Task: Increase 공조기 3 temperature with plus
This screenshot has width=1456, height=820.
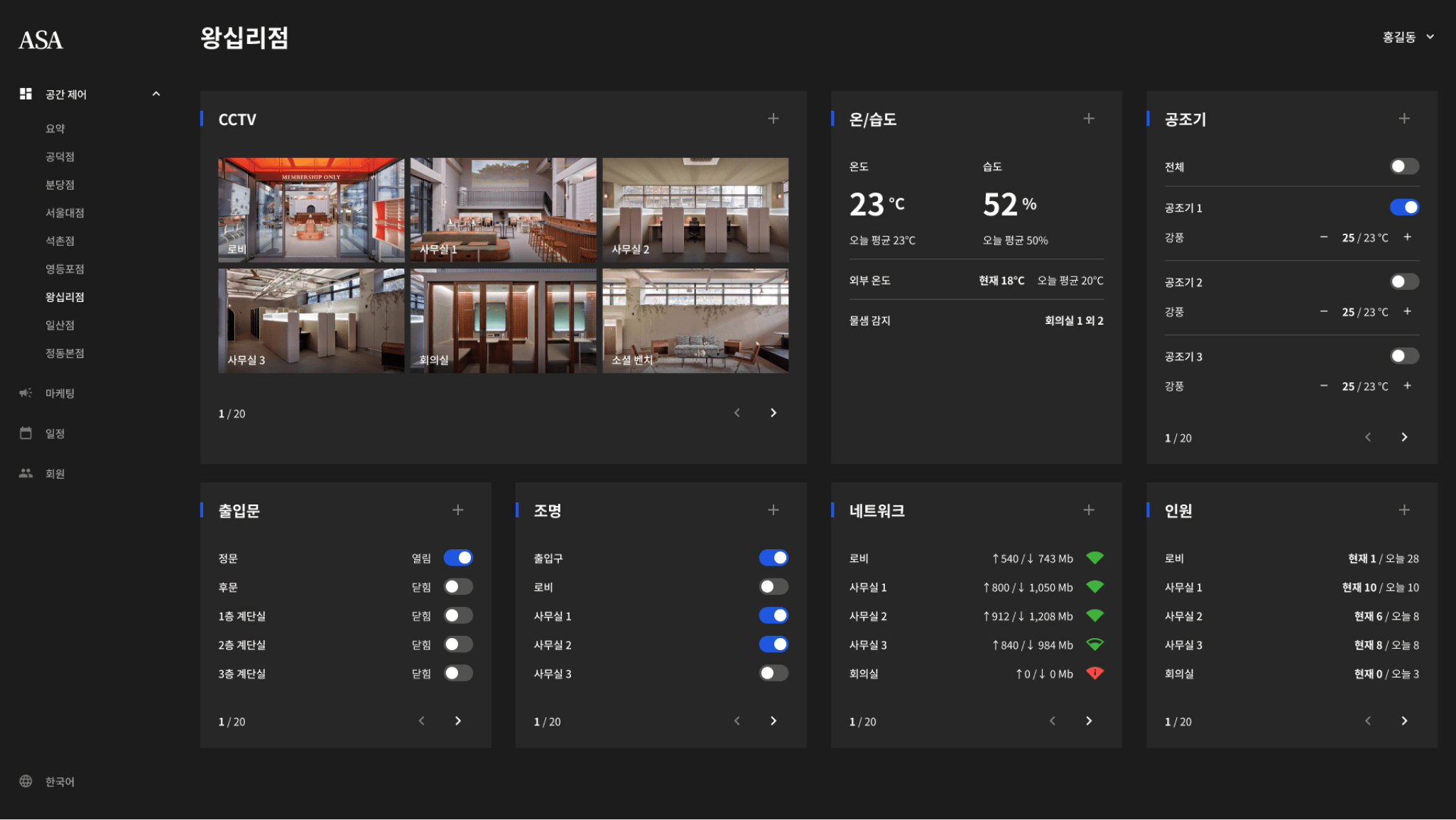Action: (x=1407, y=386)
